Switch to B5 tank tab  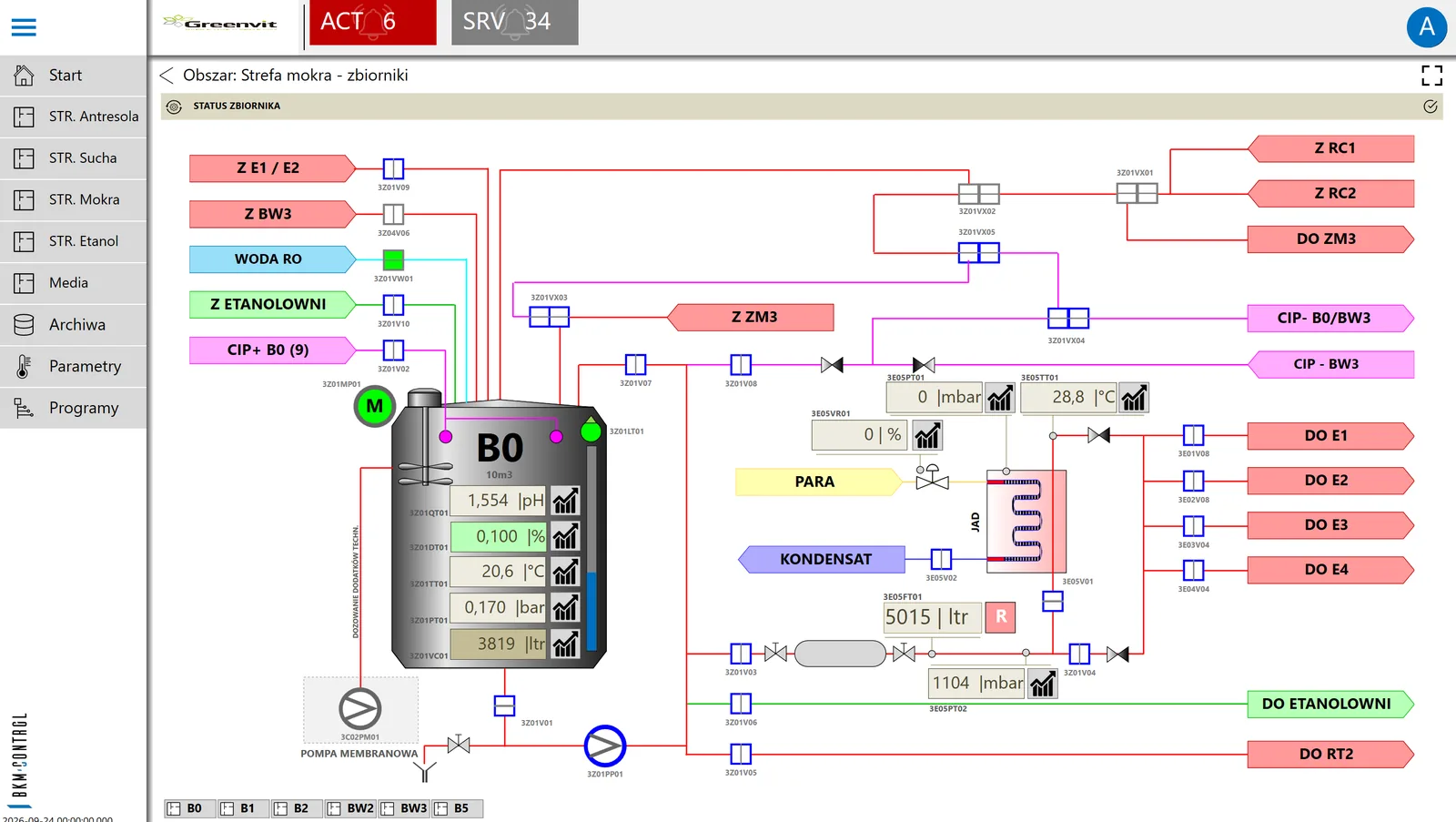click(x=458, y=808)
